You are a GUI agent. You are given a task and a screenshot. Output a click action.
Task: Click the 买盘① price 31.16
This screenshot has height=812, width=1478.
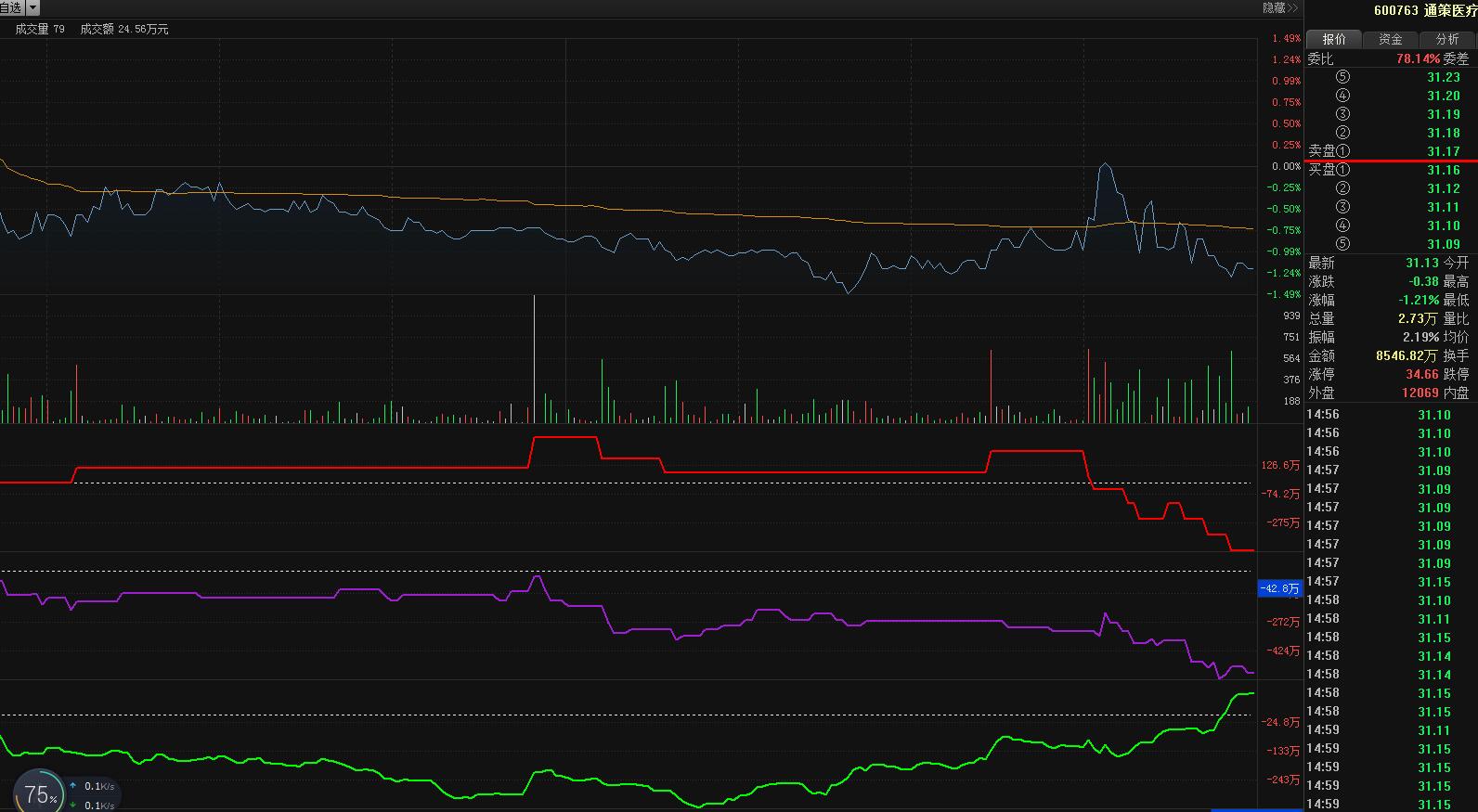pyautogui.click(x=1444, y=170)
